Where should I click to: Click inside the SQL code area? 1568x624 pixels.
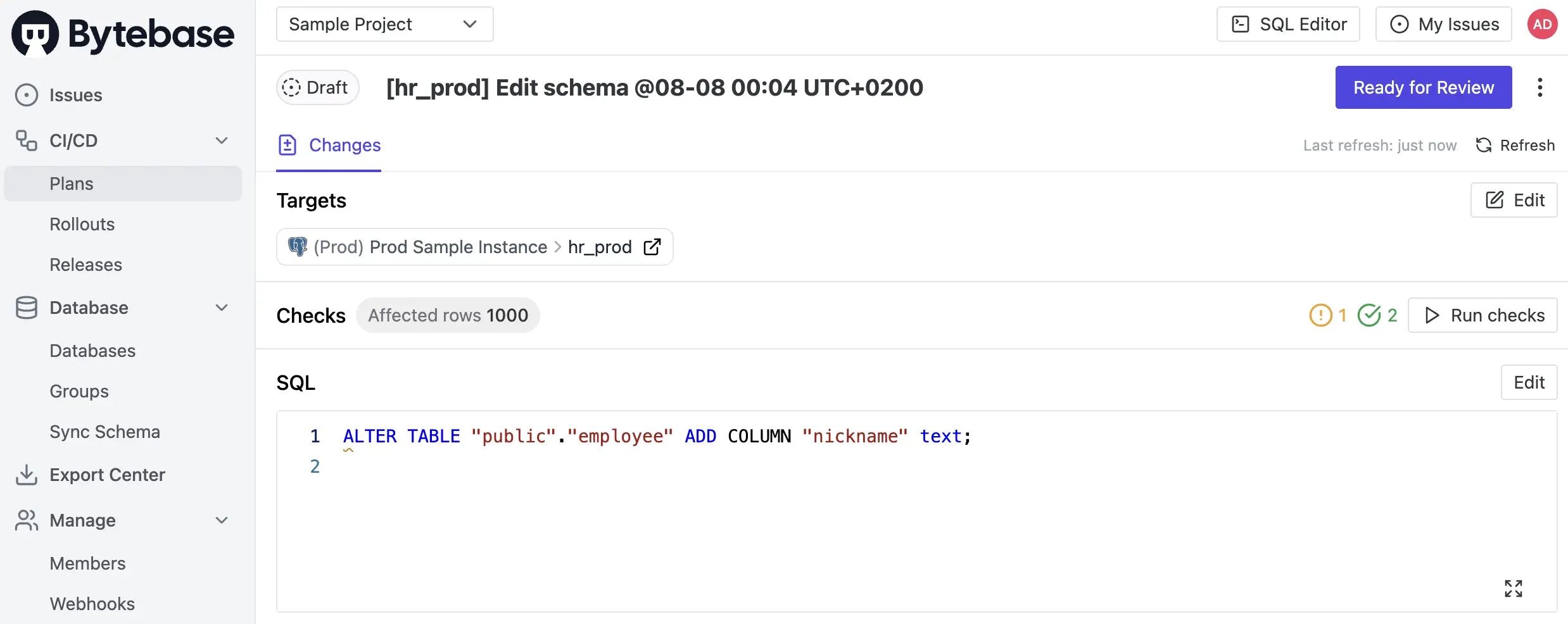tap(916, 511)
